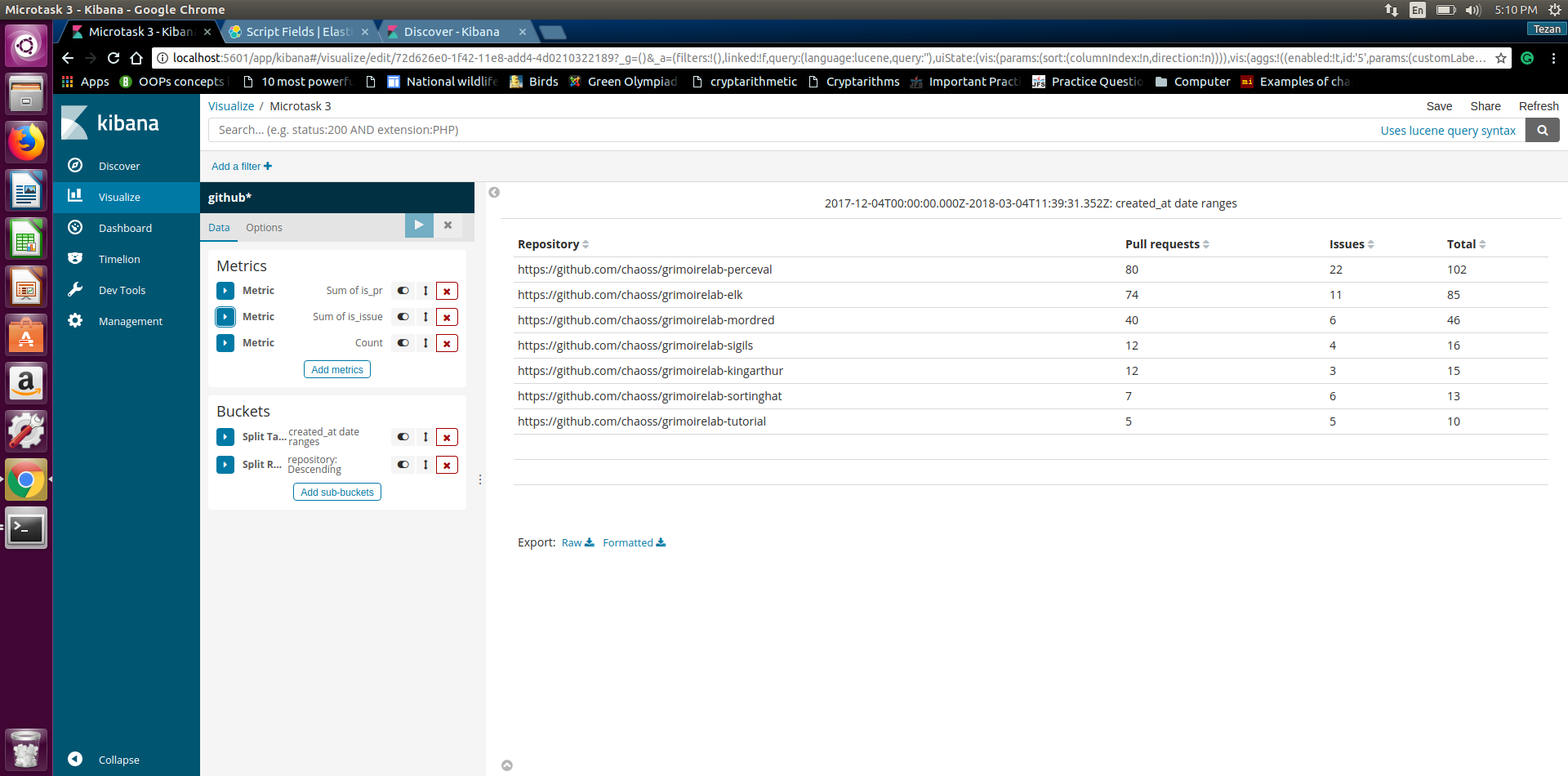Click Add a filter link
This screenshot has width=1568, height=776.
242,166
